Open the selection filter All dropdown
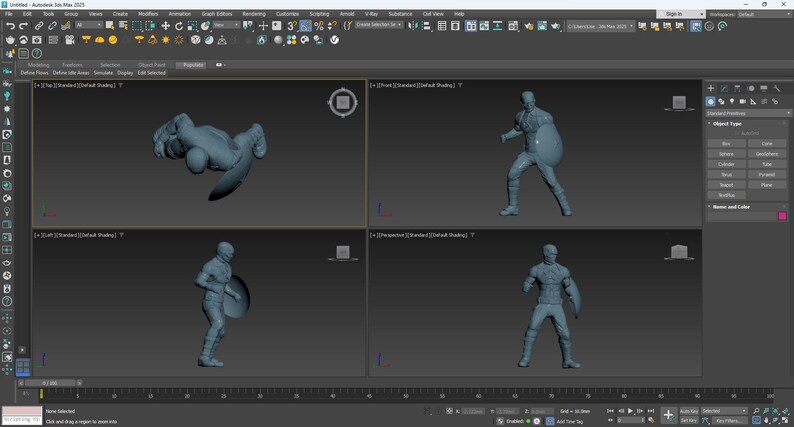 click(89, 25)
